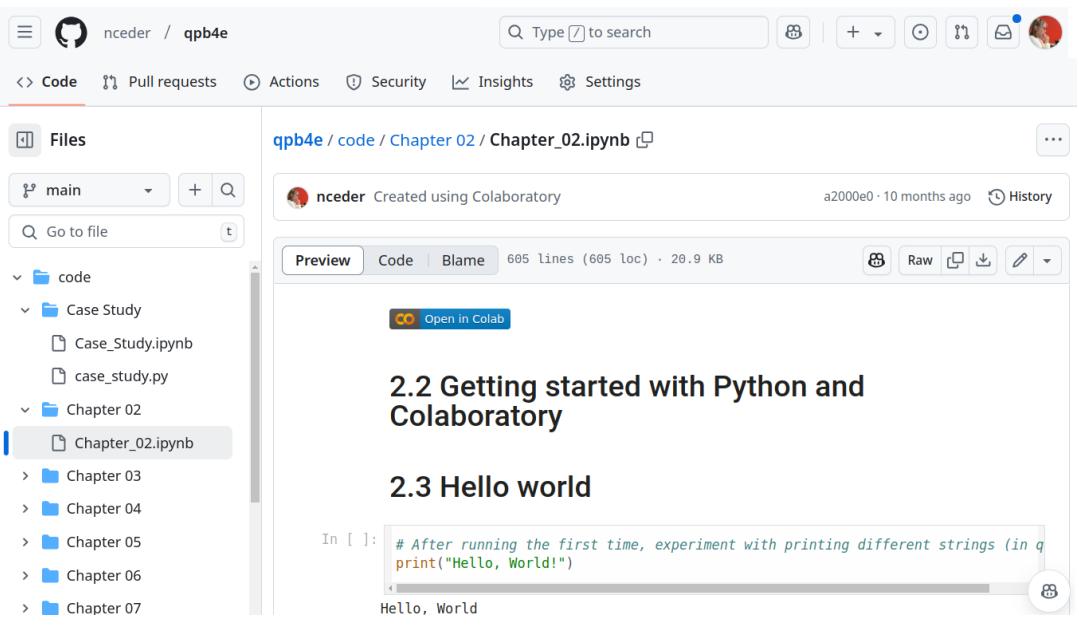Open the Pull requests tab
Image resolution: width=1079 pixels, height=635 pixels.
(x=160, y=82)
